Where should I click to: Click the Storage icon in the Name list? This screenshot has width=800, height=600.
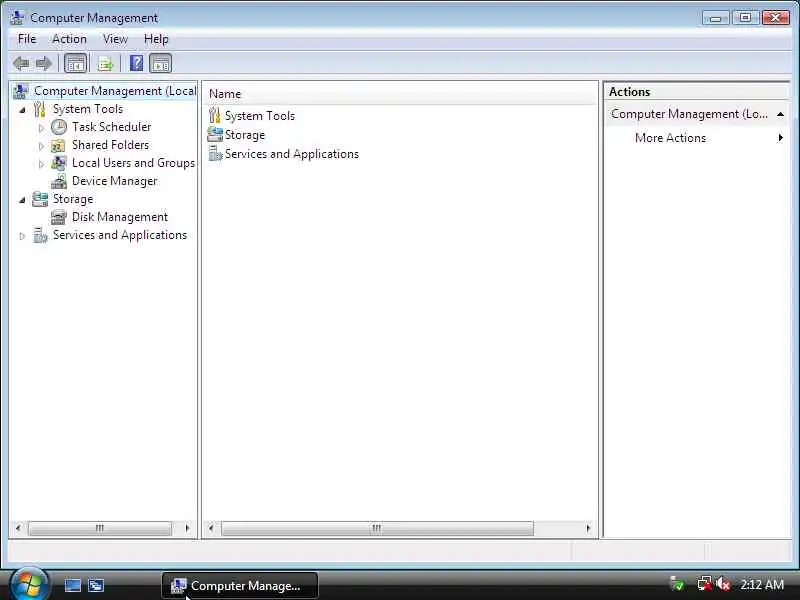click(x=215, y=135)
